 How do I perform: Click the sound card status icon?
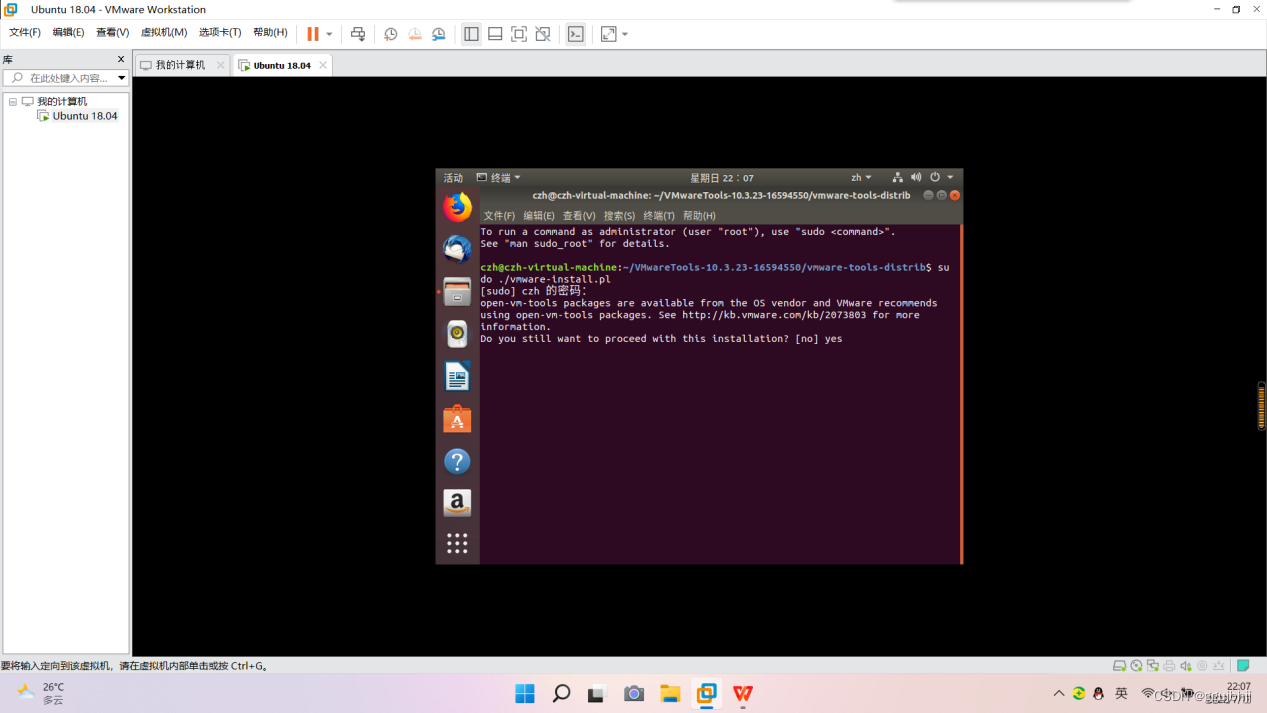[1186, 666]
